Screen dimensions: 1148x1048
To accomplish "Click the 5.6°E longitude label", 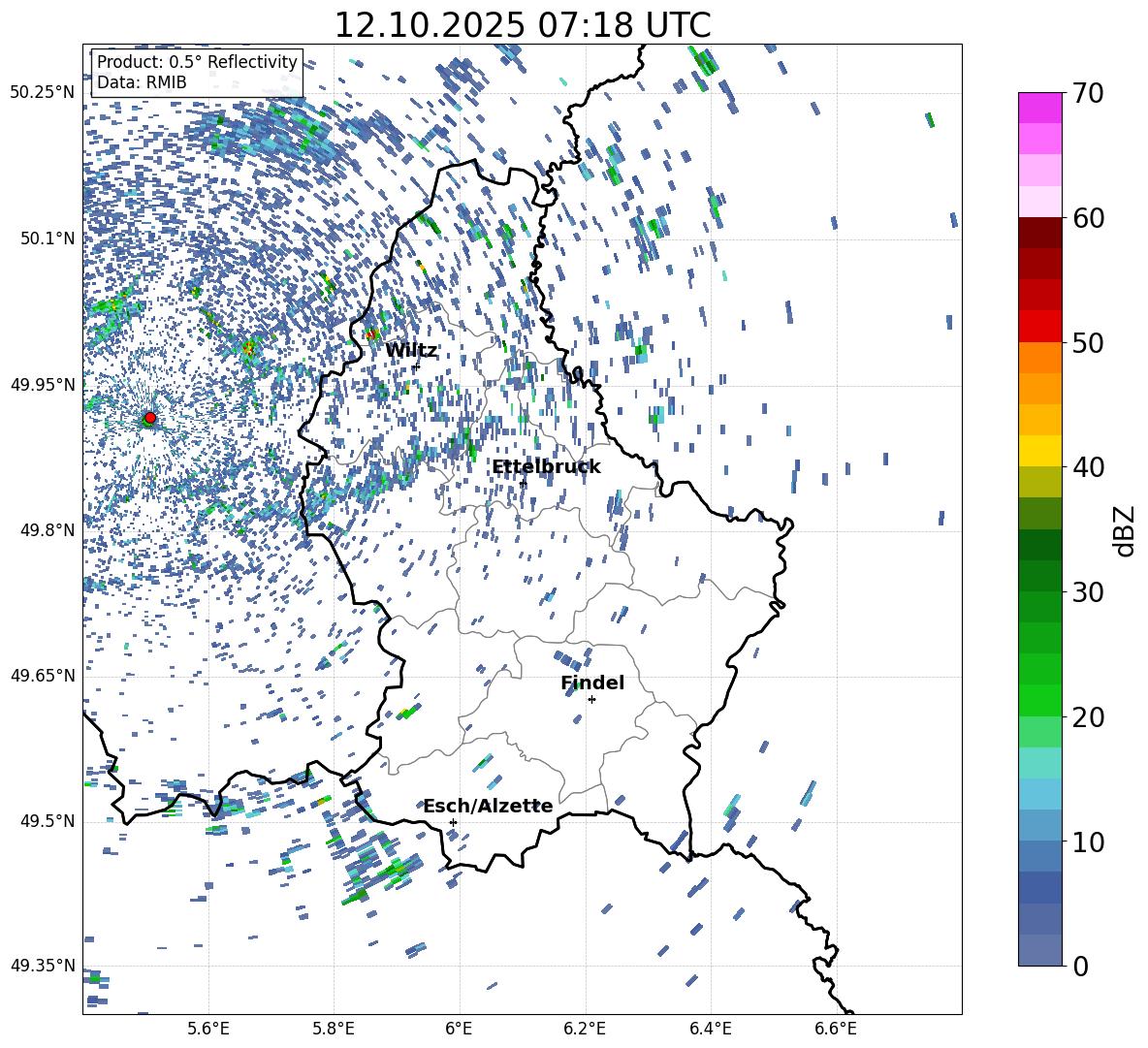I will click(x=208, y=1029).
